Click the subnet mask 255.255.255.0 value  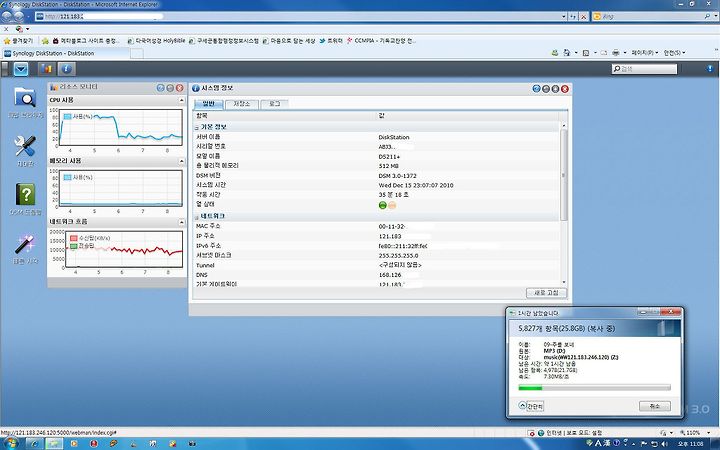[x=398, y=256]
